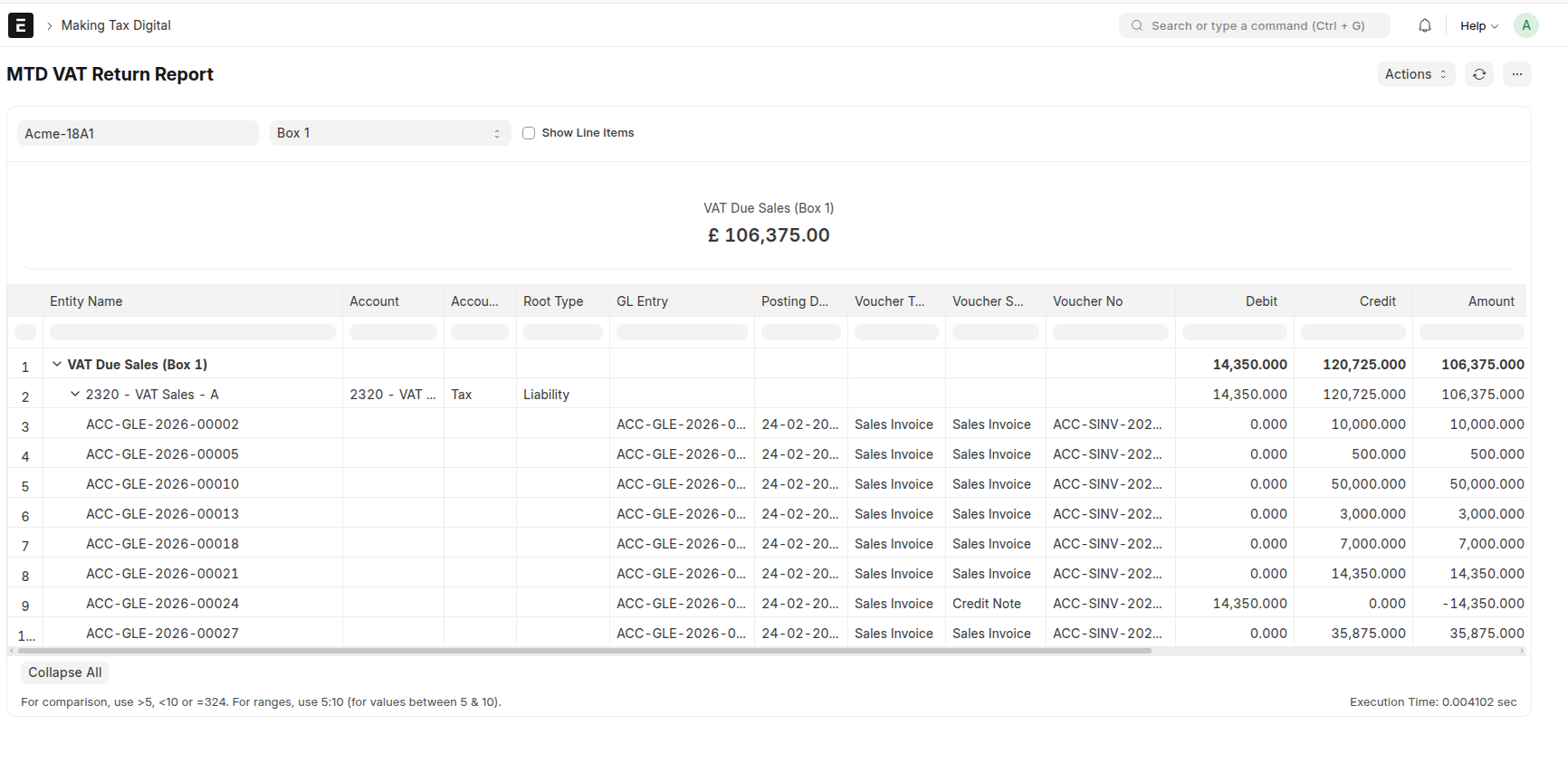Click the Liability root type cell
The width and height of the screenshot is (1568, 763).
[x=562, y=394]
